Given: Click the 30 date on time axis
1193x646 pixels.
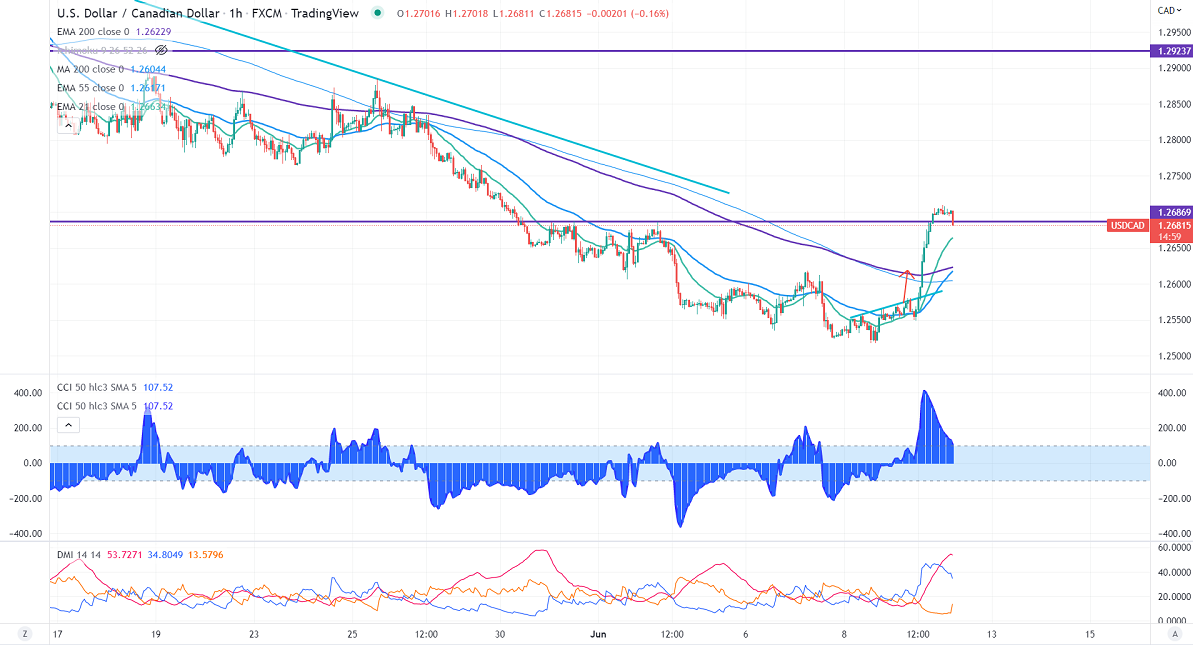Looking at the screenshot, I should point(500,634).
